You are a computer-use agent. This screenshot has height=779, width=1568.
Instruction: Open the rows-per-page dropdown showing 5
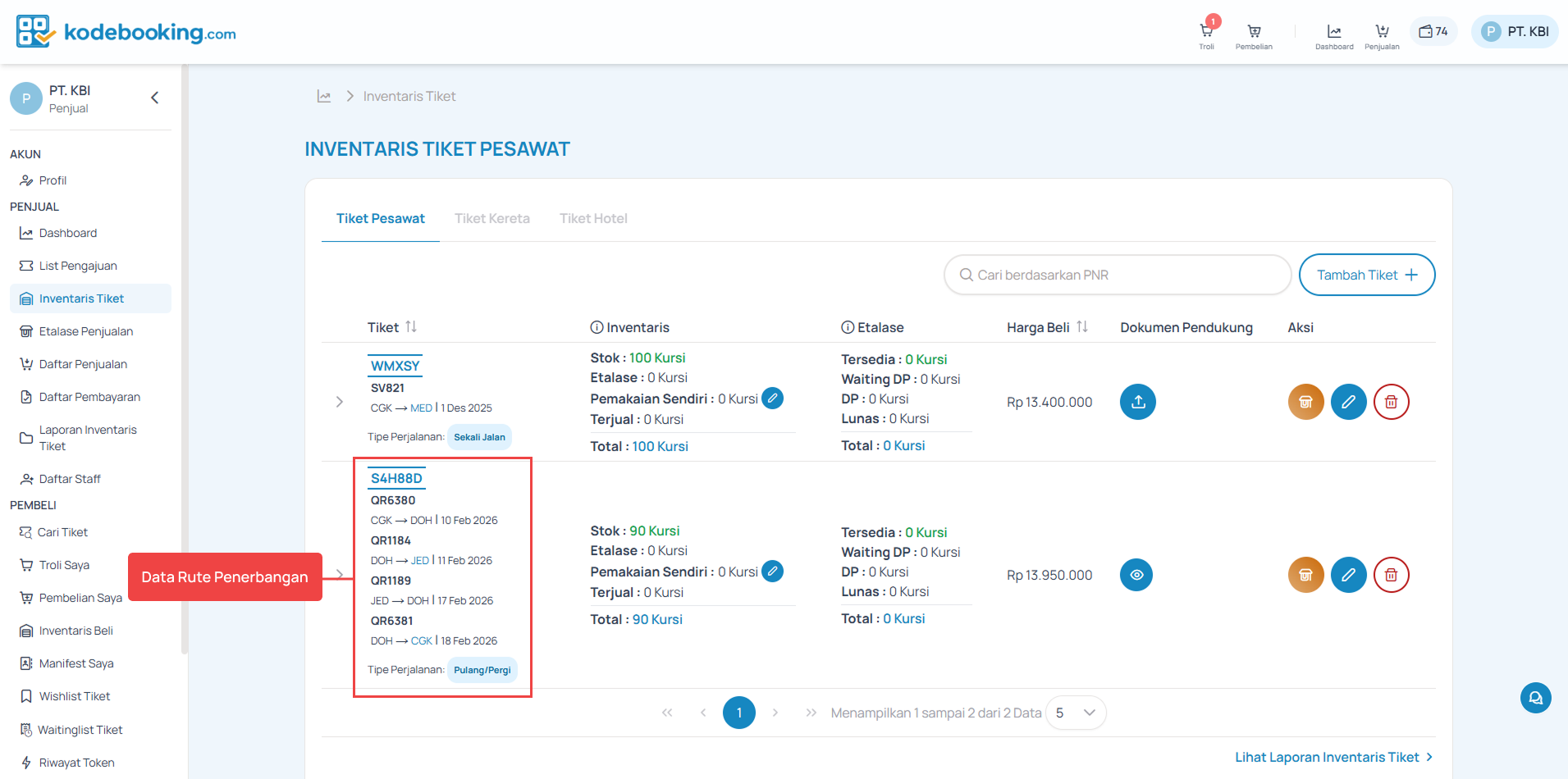pos(1076,713)
